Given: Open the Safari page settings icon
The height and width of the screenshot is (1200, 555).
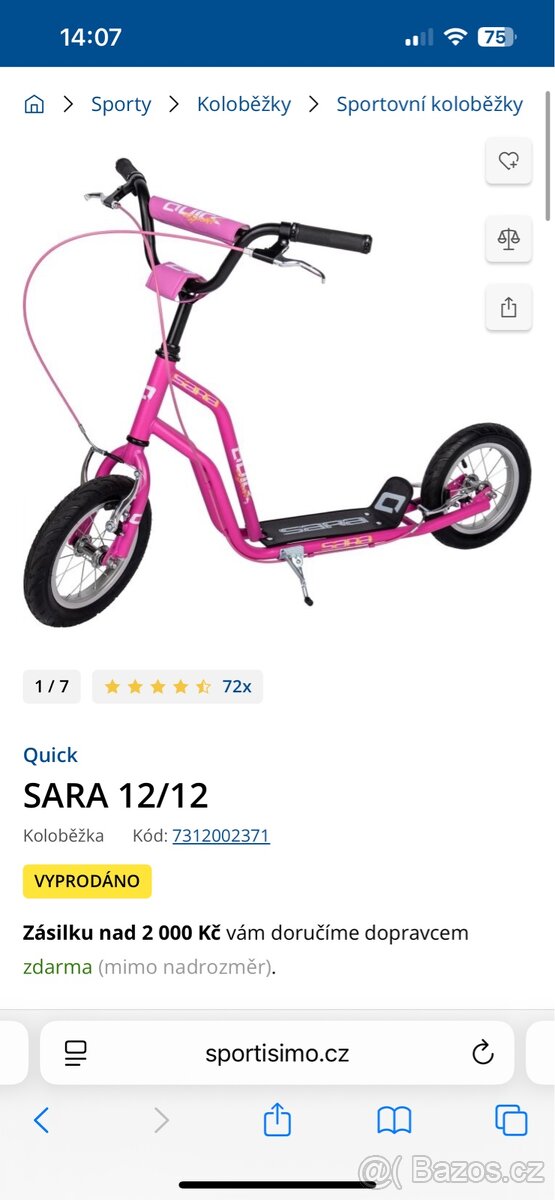Looking at the screenshot, I should pos(75,1052).
